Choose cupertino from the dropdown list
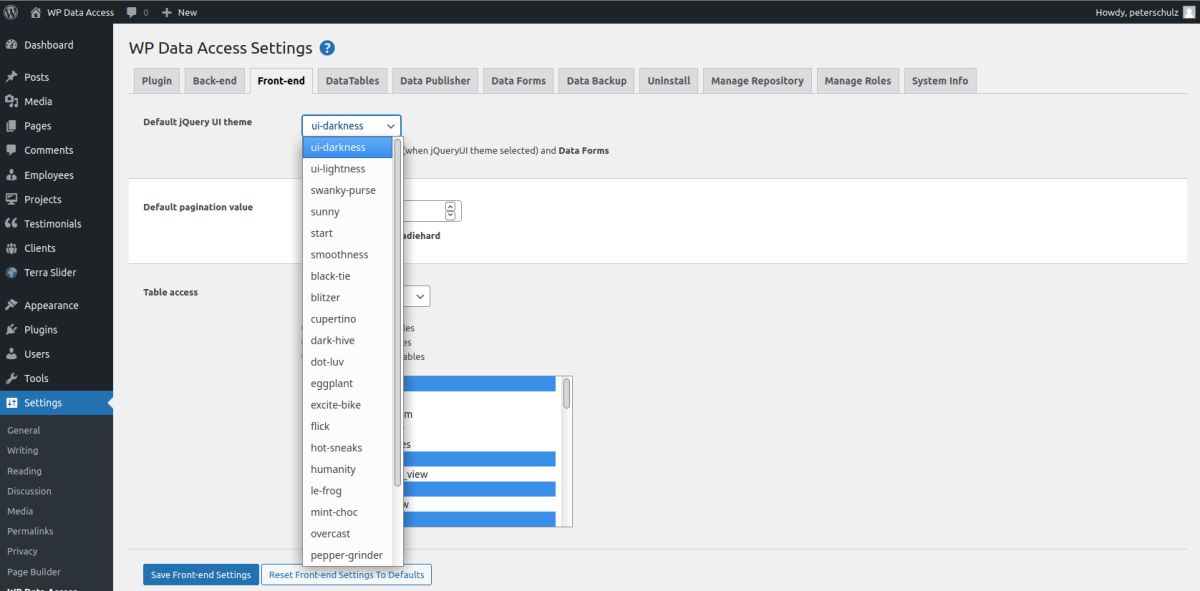The height and width of the screenshot is (591, 1200). click(348, 319)
